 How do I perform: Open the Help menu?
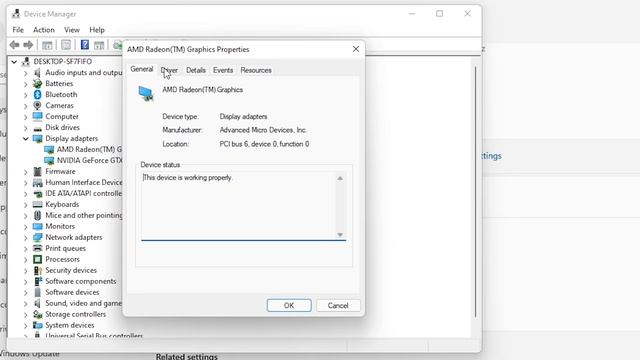point(97,30)
